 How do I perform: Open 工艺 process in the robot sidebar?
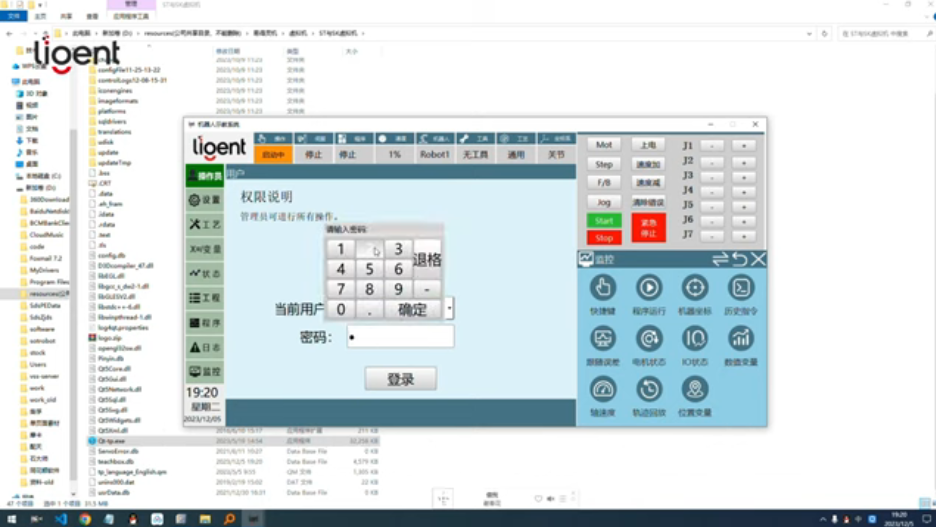pos(205,224)
